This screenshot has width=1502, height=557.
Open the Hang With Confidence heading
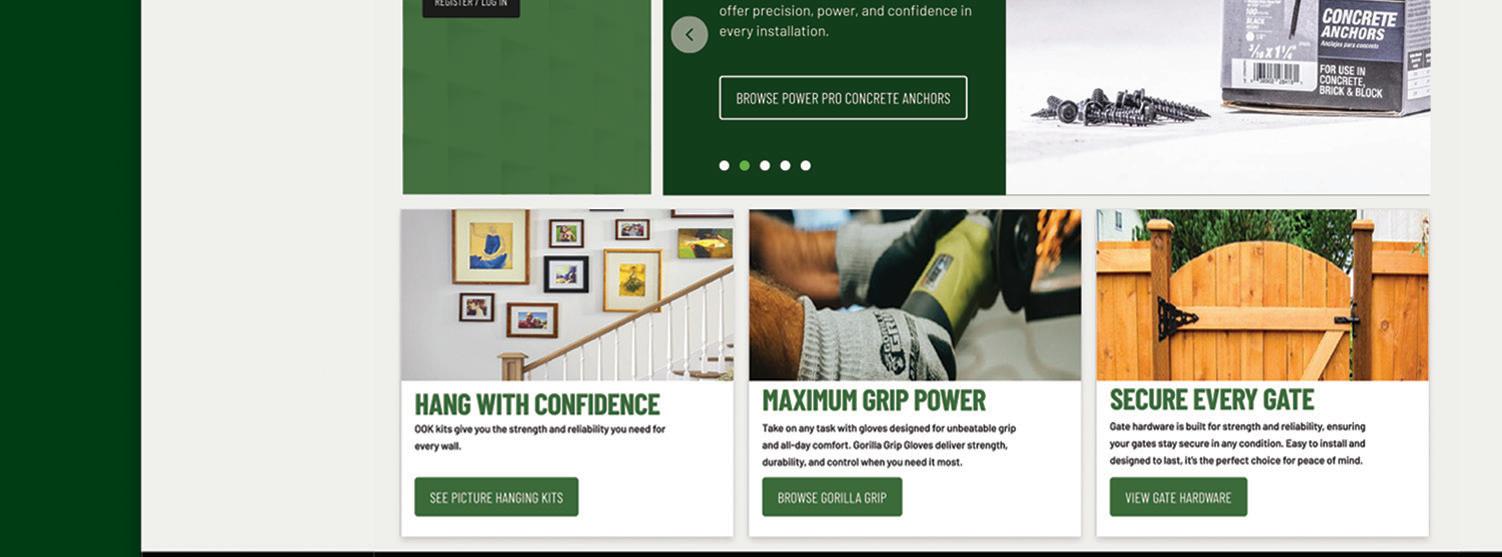(537, 404)
